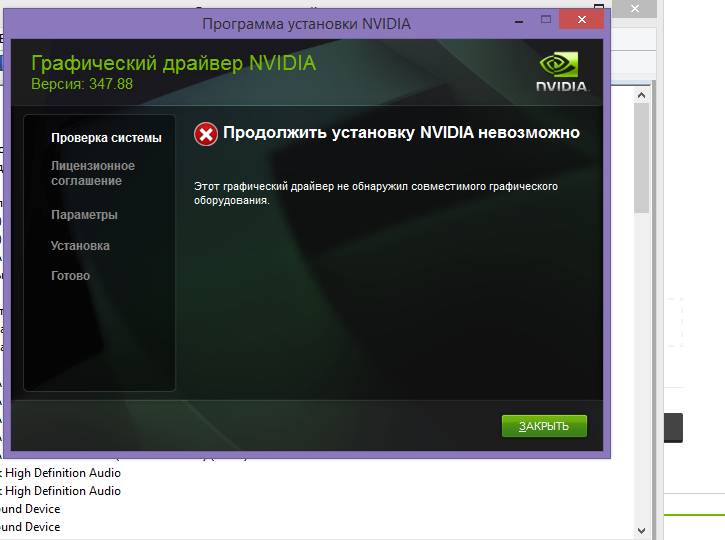The height and width of the screenshot is (540, 725).
Task: Click scroll up arrow in background window
Action: (641, 95)
